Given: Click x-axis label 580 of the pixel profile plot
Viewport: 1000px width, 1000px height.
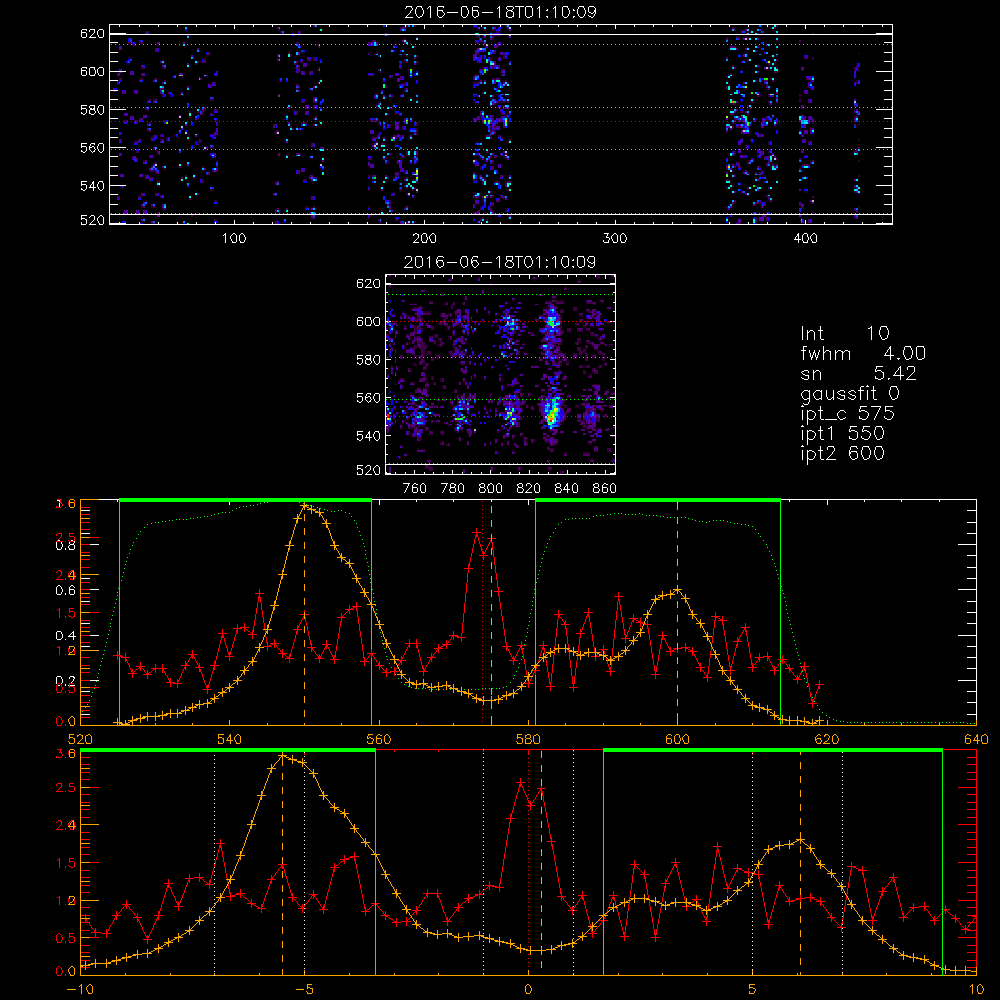Looking at the screenshot, I should [528, 740].
